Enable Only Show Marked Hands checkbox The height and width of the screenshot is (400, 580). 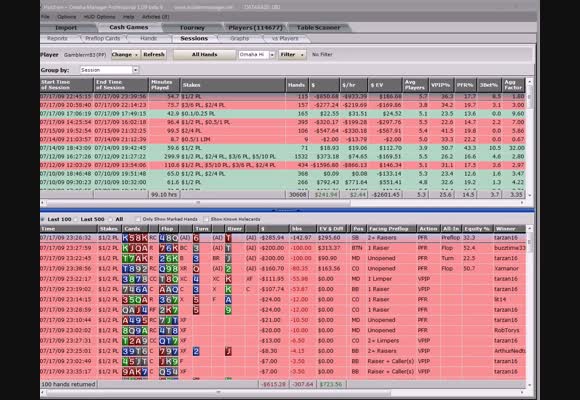138,219
